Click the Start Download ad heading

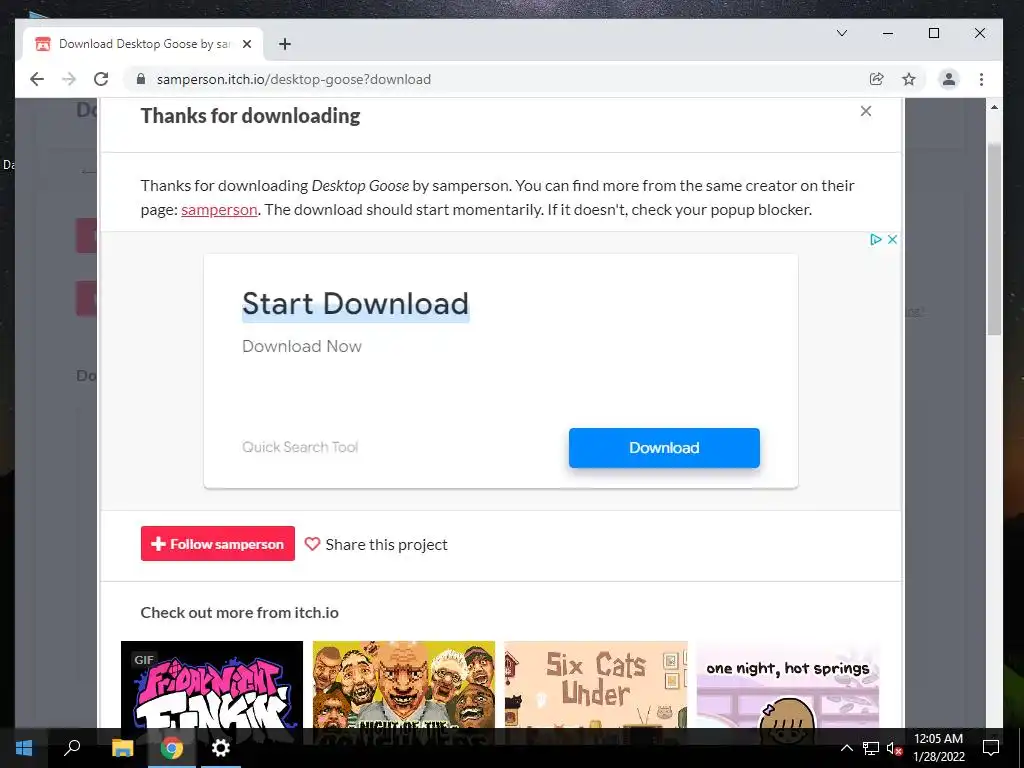pos(355,304)
